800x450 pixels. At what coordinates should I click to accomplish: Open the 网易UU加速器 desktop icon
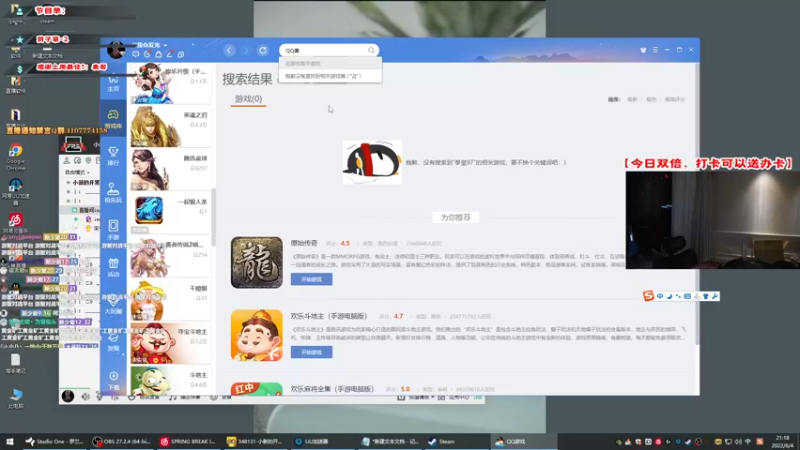(15, 192)
